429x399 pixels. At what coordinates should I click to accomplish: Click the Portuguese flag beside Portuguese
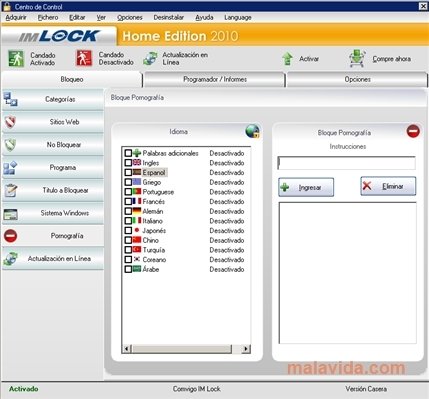[137, 192]
